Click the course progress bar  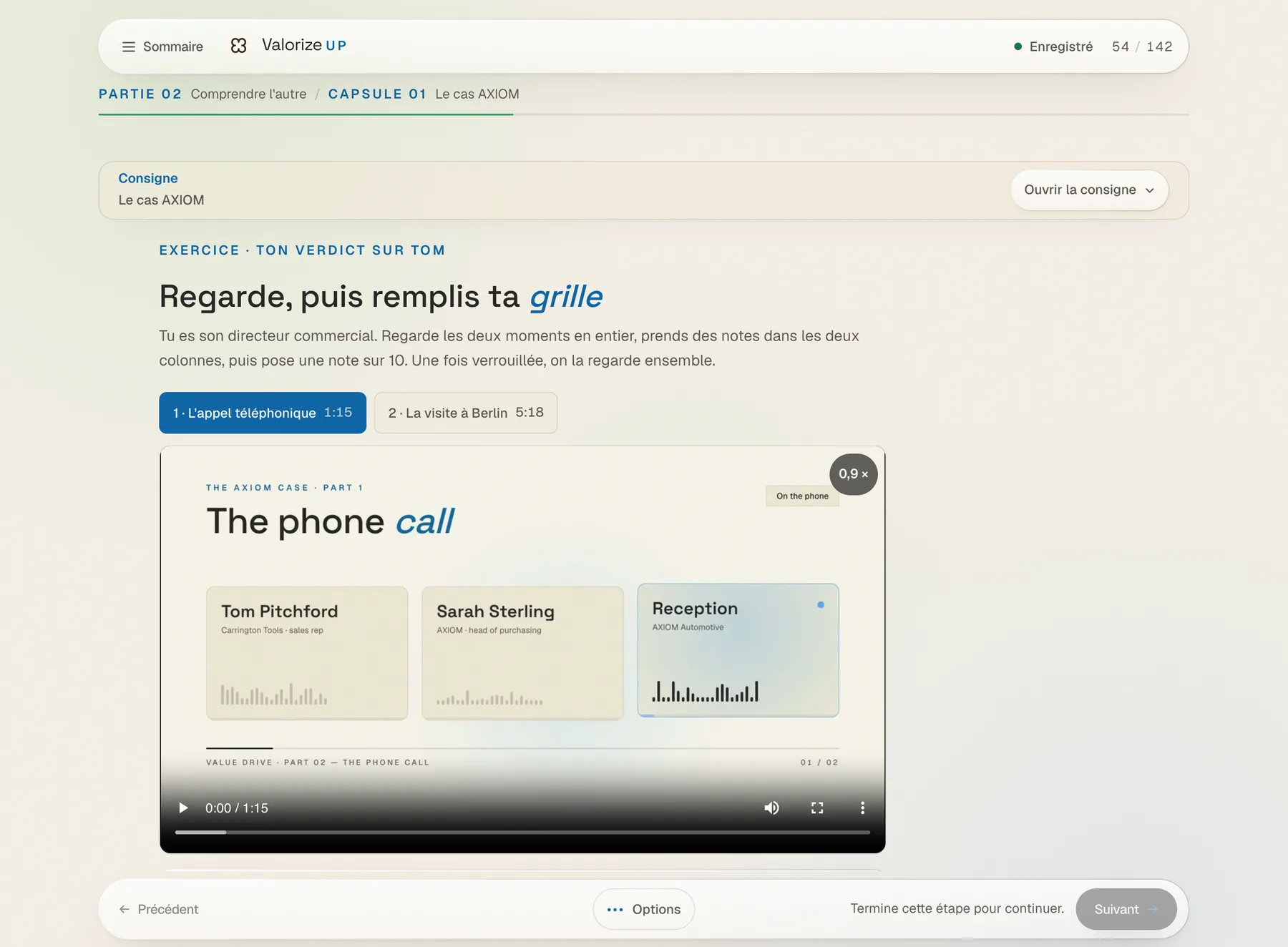(643, 114)
